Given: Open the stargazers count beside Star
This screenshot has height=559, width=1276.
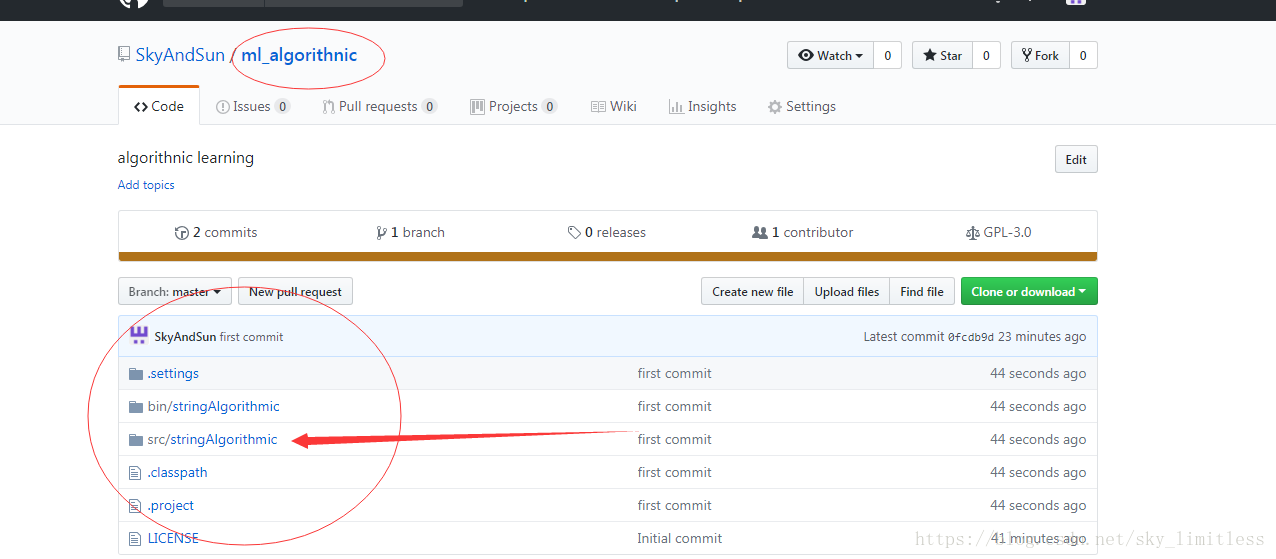Looking at the screenshot, I should [x=986, y=56].
